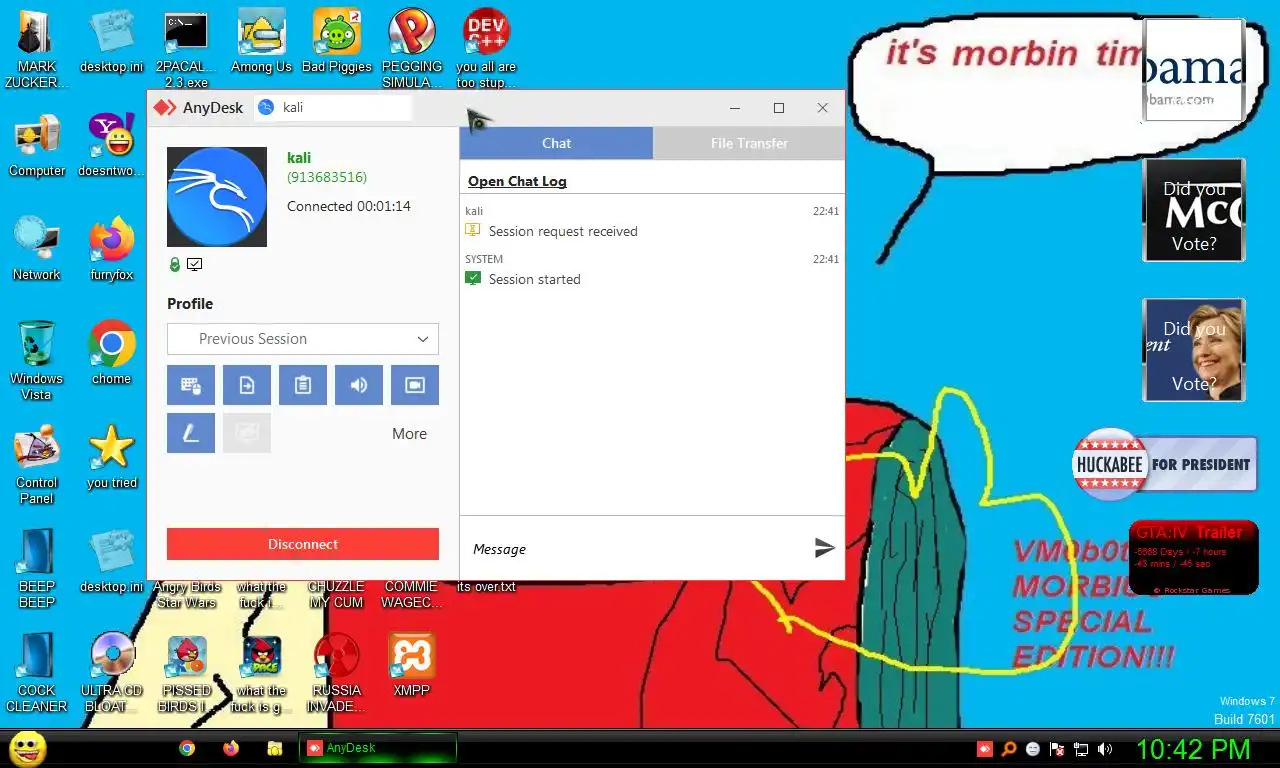The height and width of the screenshot is (768, 1280).
Task: Switch to the File Transfer tab
Action: (x=749, y=143)
